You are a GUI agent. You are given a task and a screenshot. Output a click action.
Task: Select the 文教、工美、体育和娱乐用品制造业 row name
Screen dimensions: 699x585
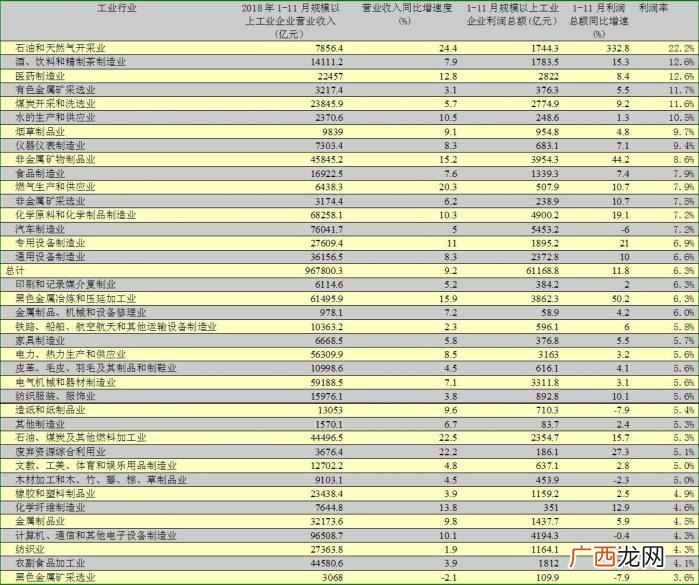pyautogui.click(x=96, y=466)
